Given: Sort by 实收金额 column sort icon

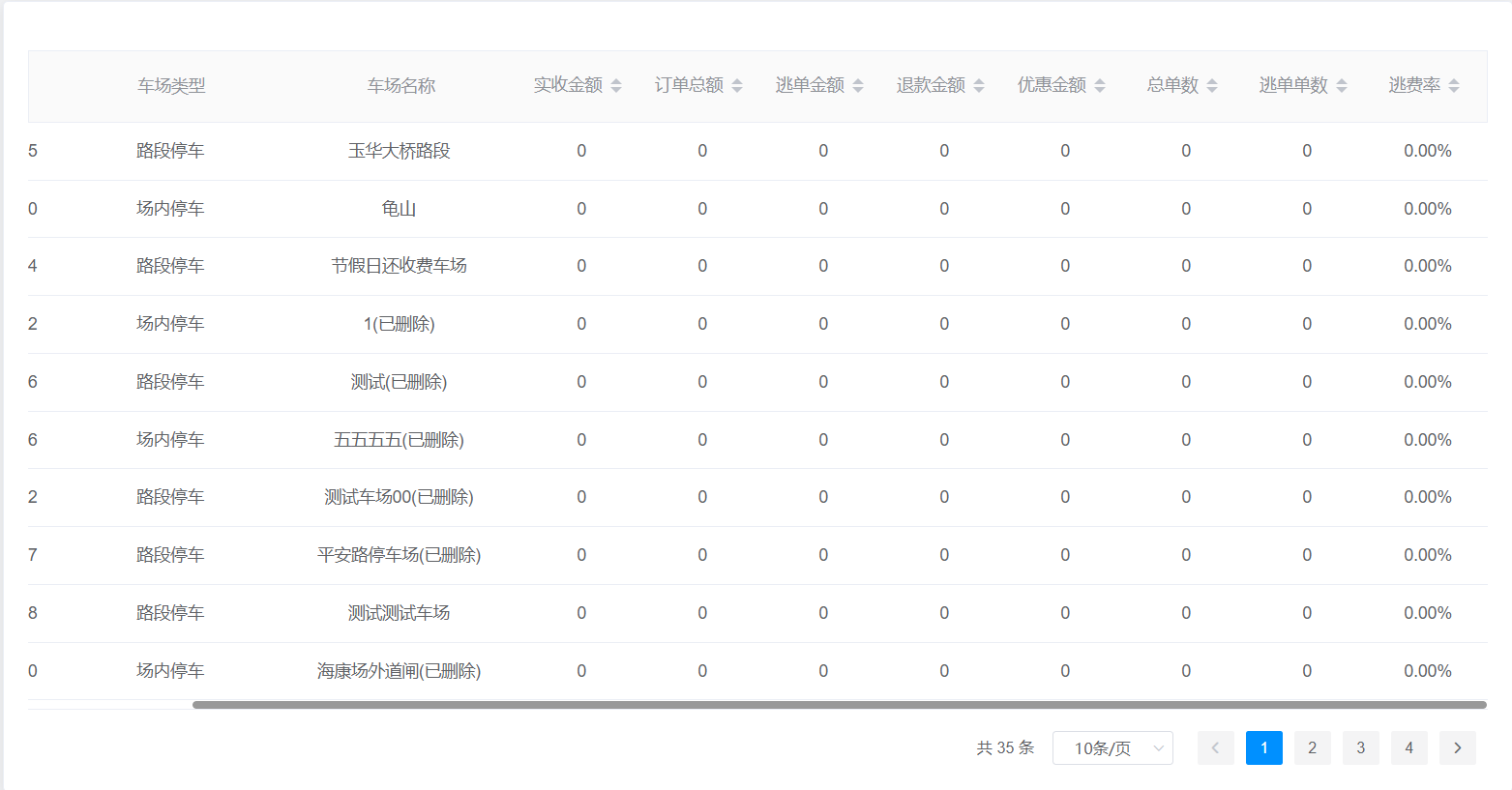Looking at the screenshot, I should point(616,86).
